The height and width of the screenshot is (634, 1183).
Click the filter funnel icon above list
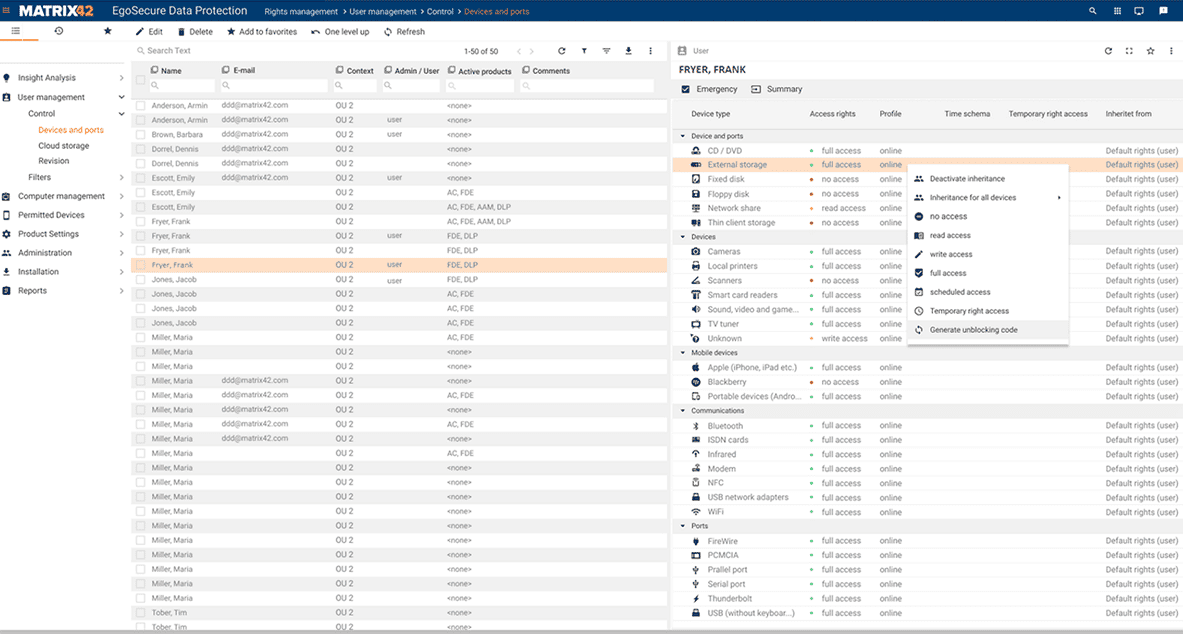pos(584,51)
